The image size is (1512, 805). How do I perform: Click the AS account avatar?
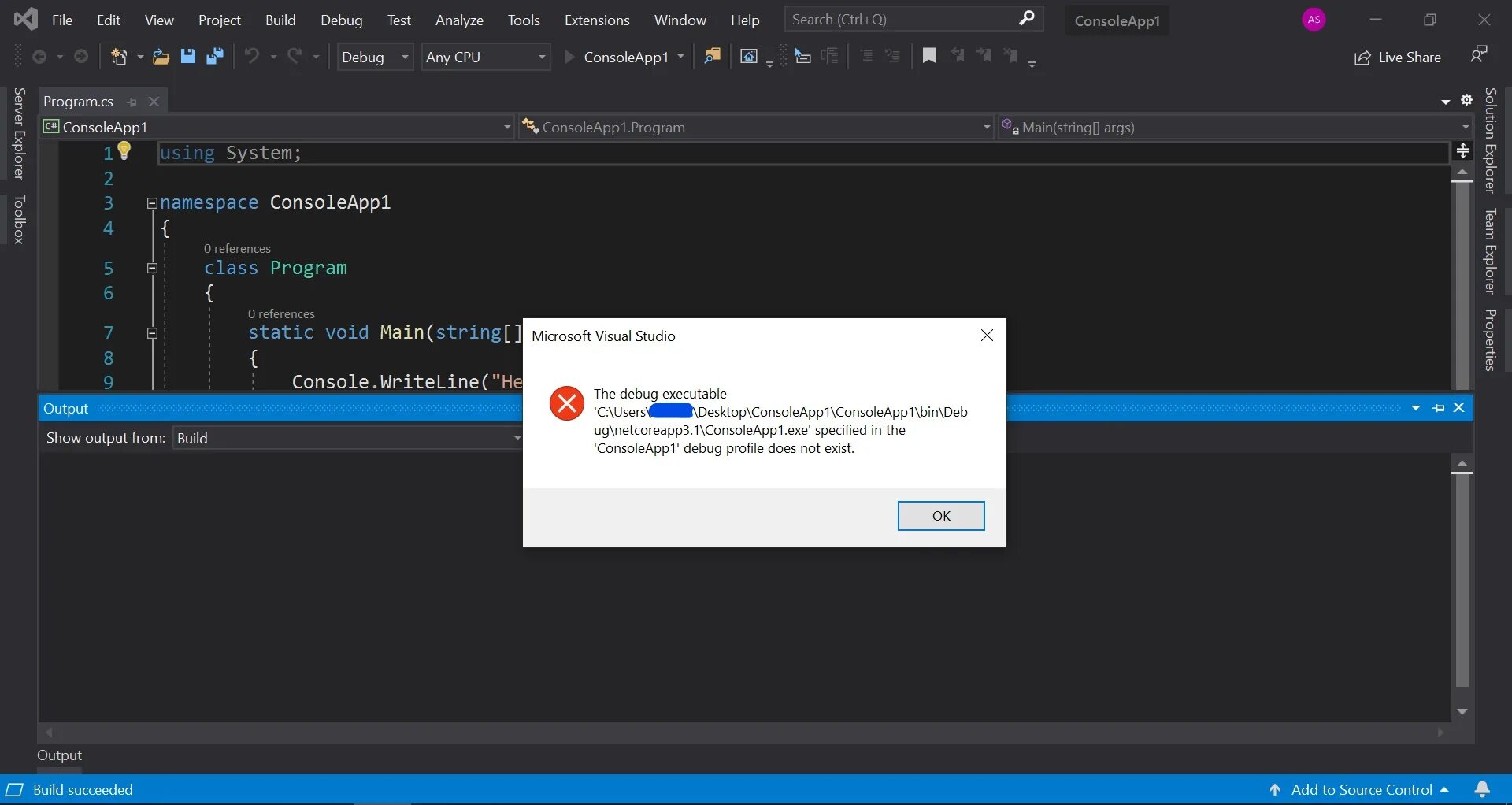[x=1314, y=20]
